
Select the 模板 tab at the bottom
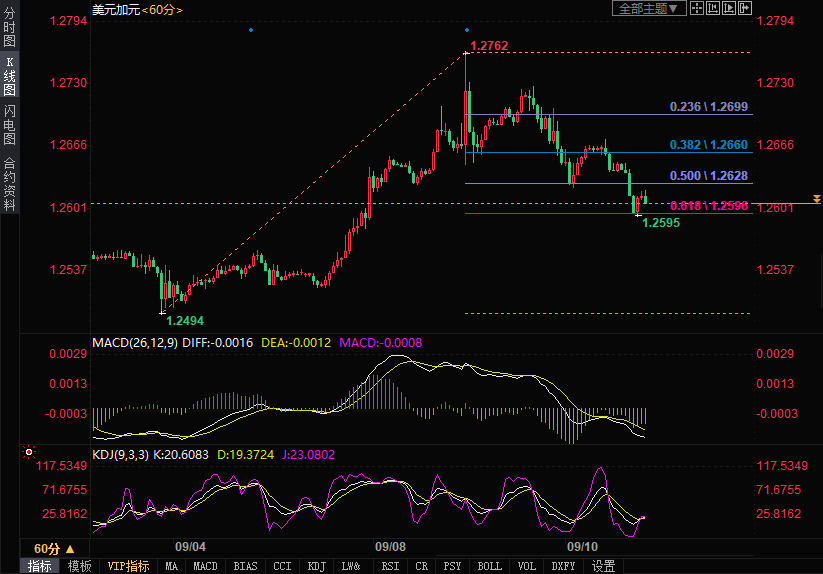pos(79,566)
